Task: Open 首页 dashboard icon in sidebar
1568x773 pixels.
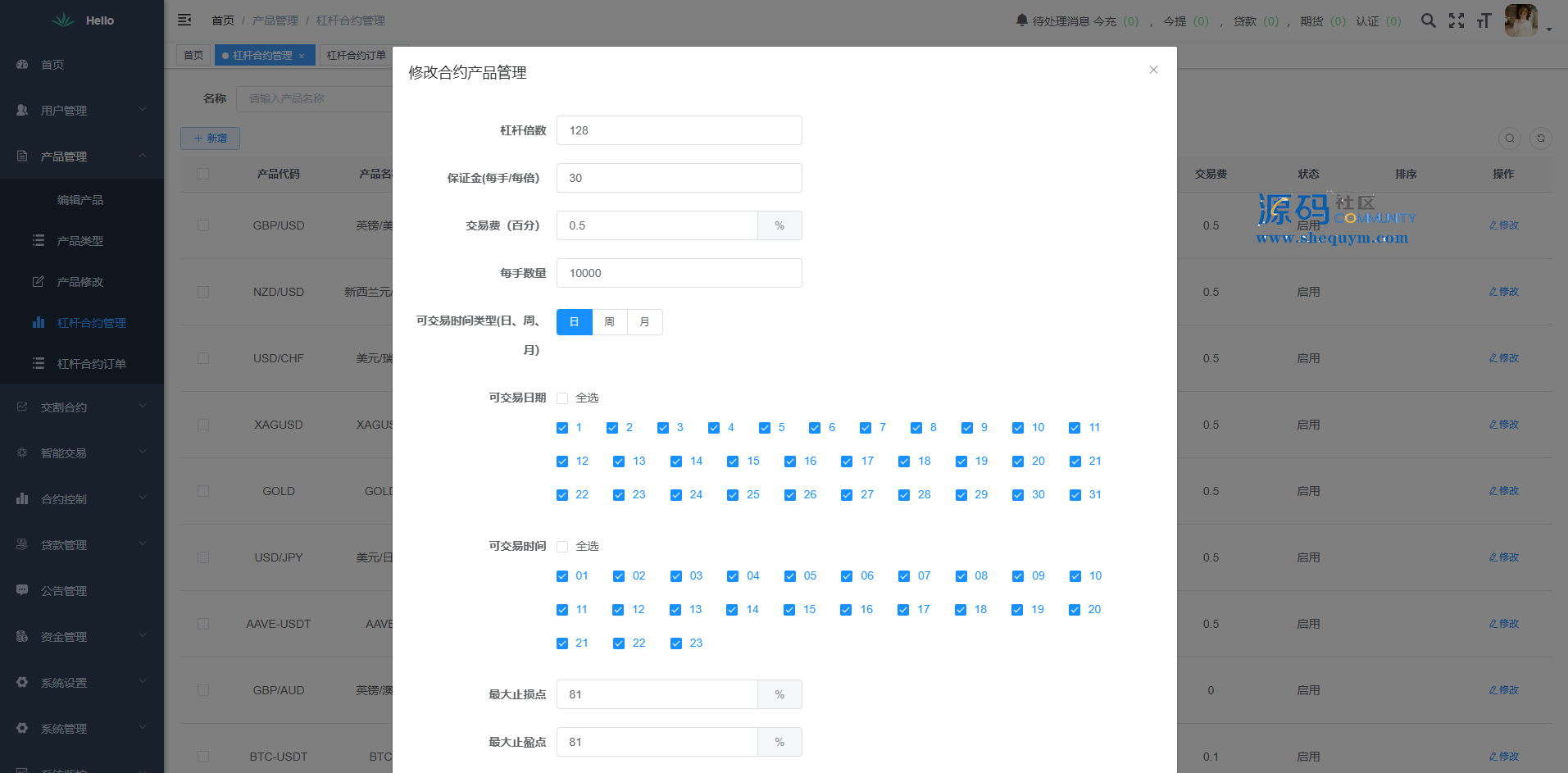Action: (x=22, y=64)
